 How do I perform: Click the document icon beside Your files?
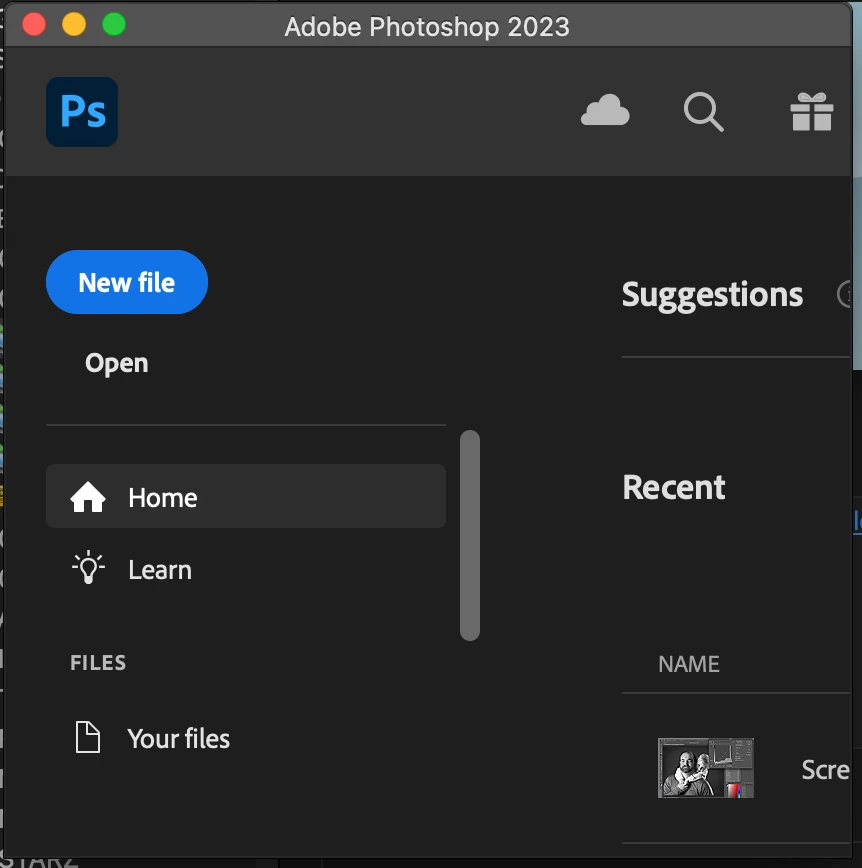87,737
